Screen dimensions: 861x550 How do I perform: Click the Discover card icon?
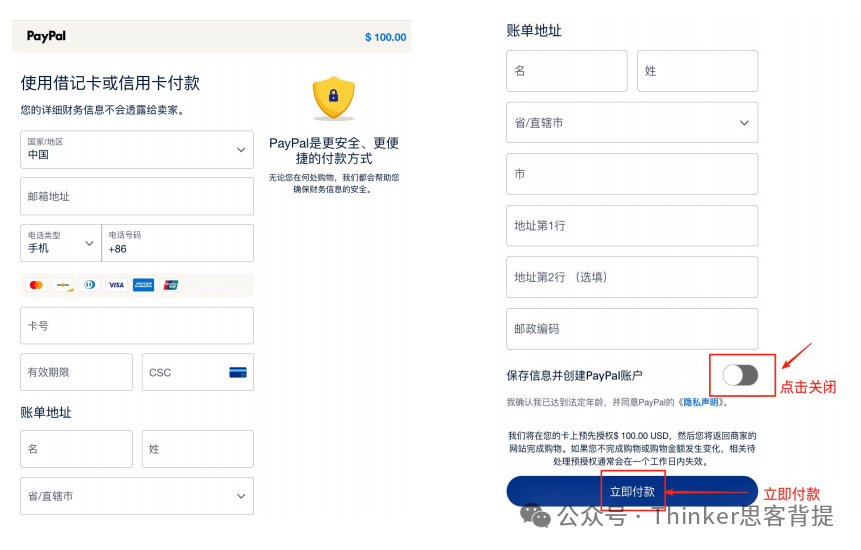(x=63, y=285)
